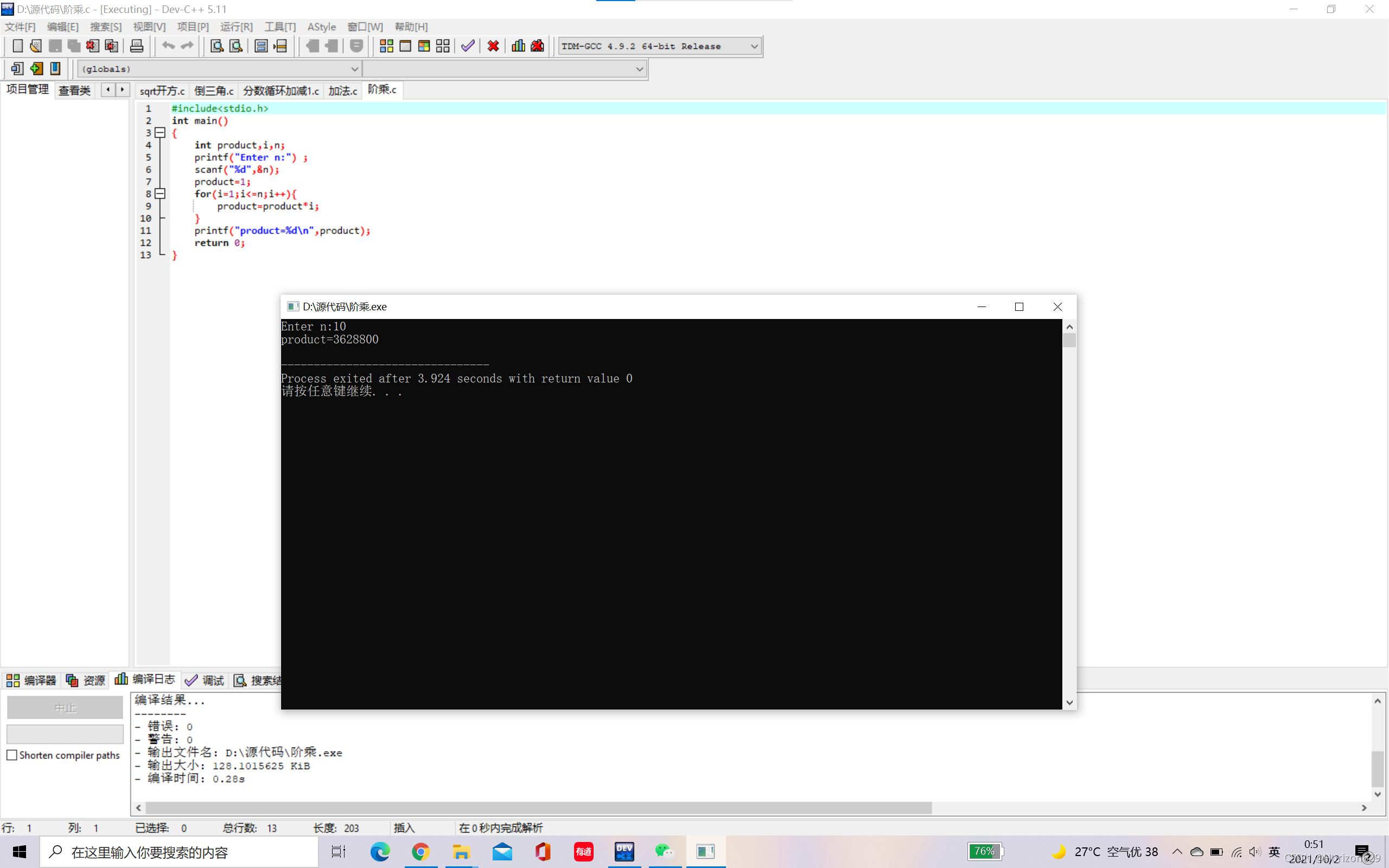Click the Undo arrow icon
Image resolution: width=1389 pixels, height=868 pixels.
point(168,46)
